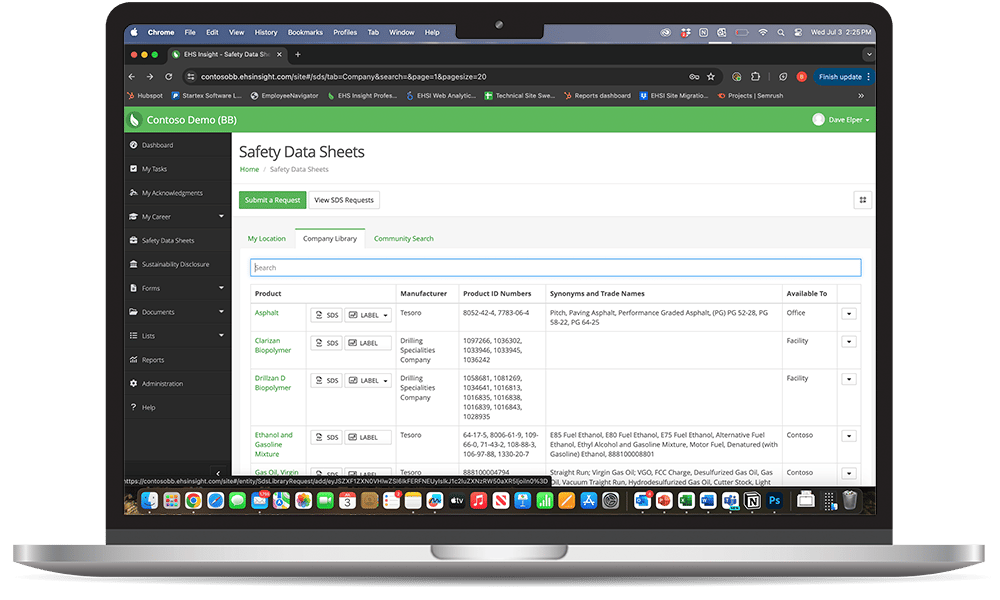The width and height of the screenshot is (1000, 600).
Task: Open row actions dropdown for Clarizan Biopolymer
Action: (x=849, y=342)
